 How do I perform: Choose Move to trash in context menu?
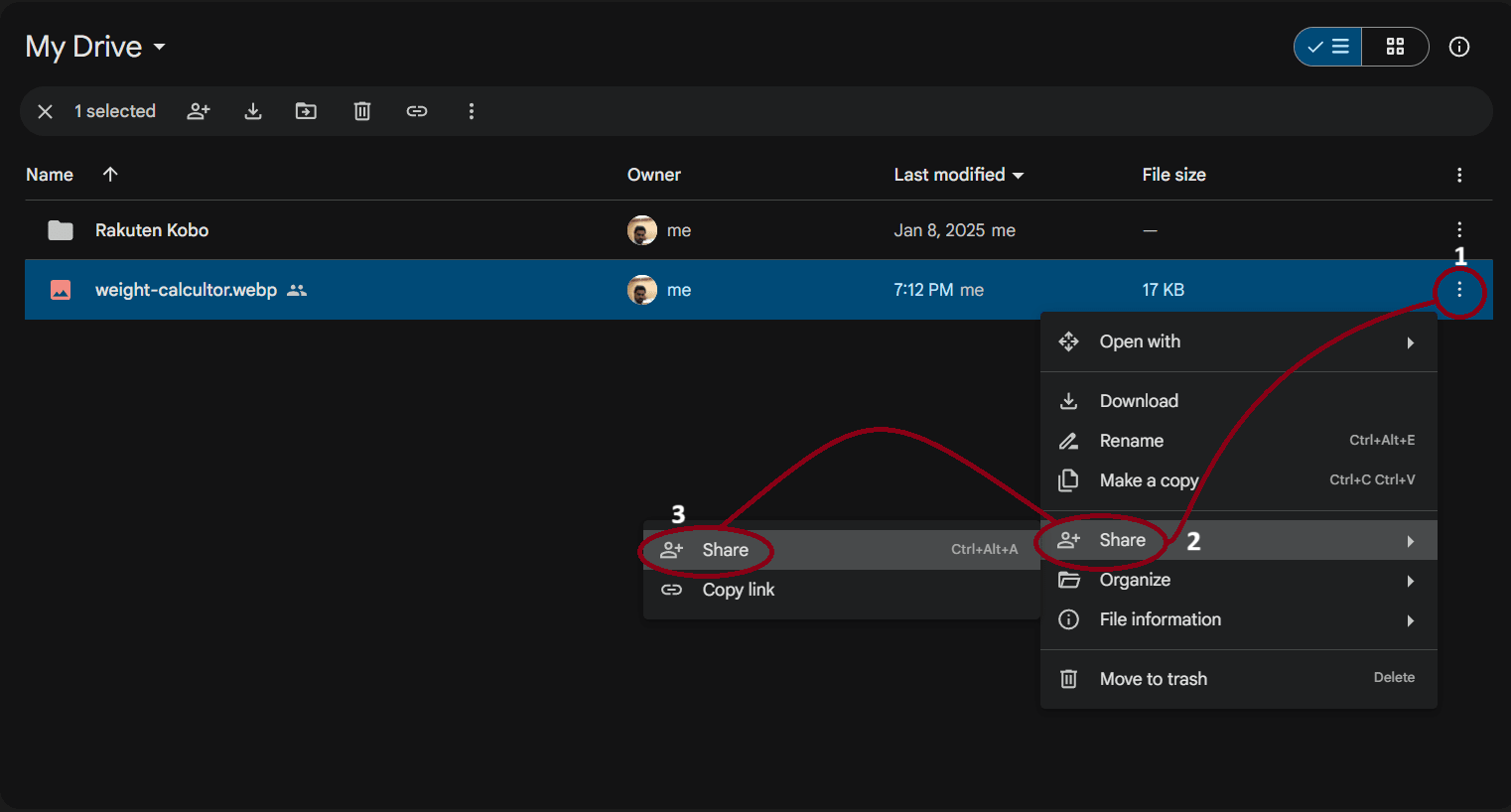1154,679
